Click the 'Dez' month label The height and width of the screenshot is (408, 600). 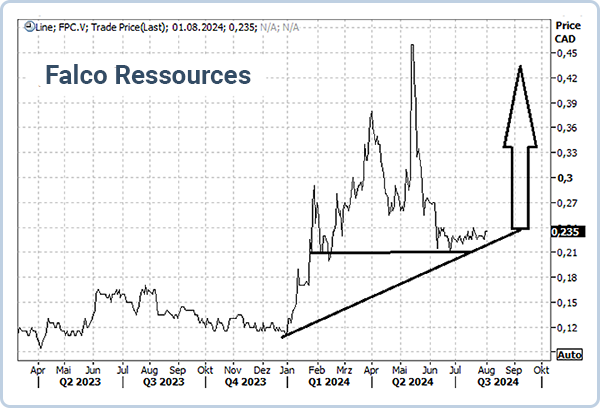(x=262, y=370)
